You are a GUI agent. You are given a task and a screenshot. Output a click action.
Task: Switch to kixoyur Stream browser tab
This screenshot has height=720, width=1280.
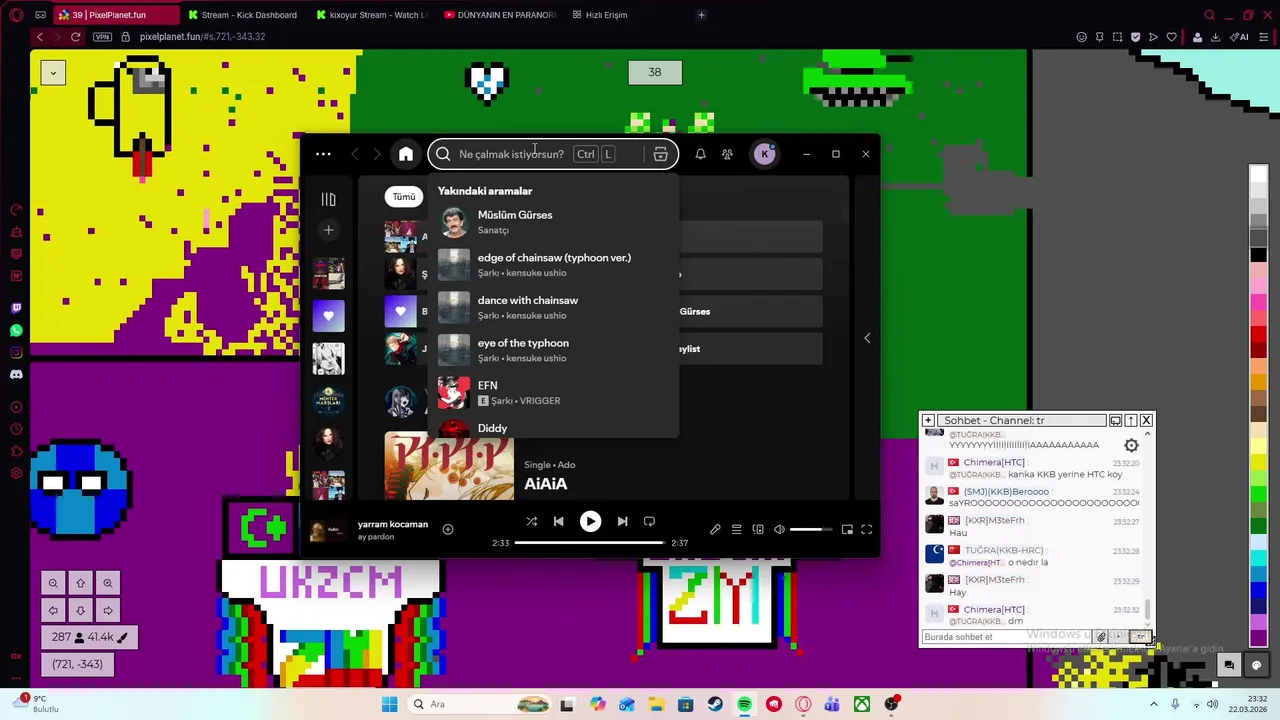(373, 15)
